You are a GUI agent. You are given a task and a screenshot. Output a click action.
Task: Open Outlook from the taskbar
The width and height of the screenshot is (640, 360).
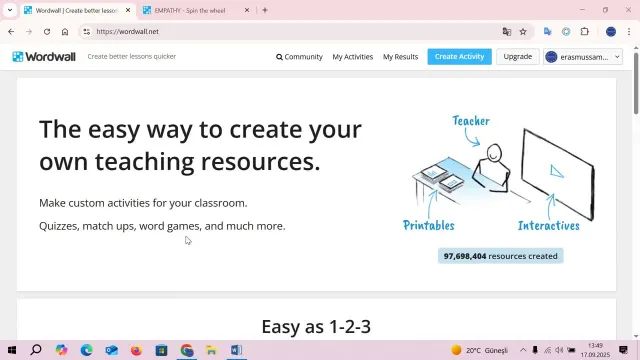[111, 350]
